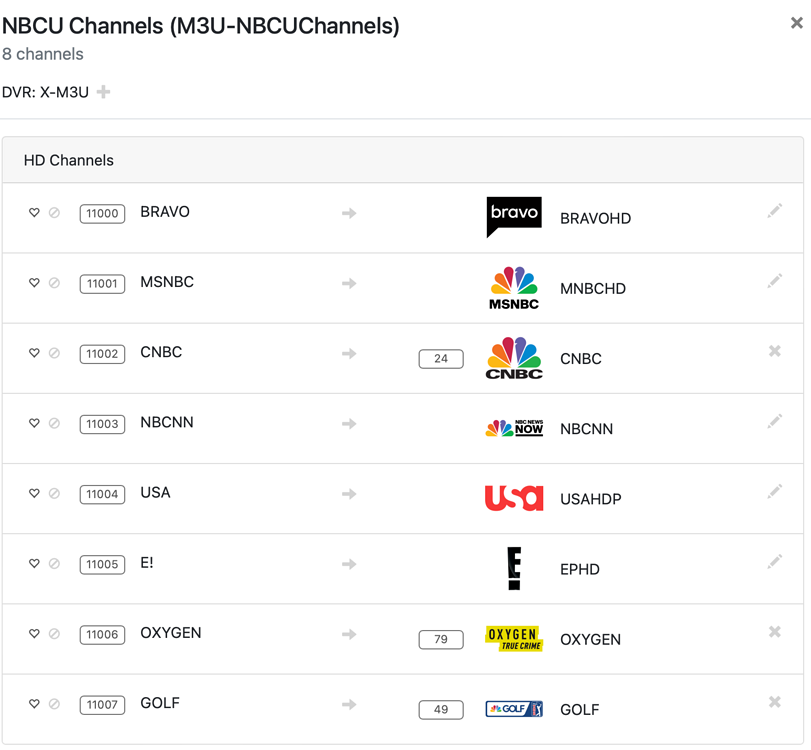The image size is (811, 750).
Task: Click the Golf Channel logo
Action: coord(513,709)
